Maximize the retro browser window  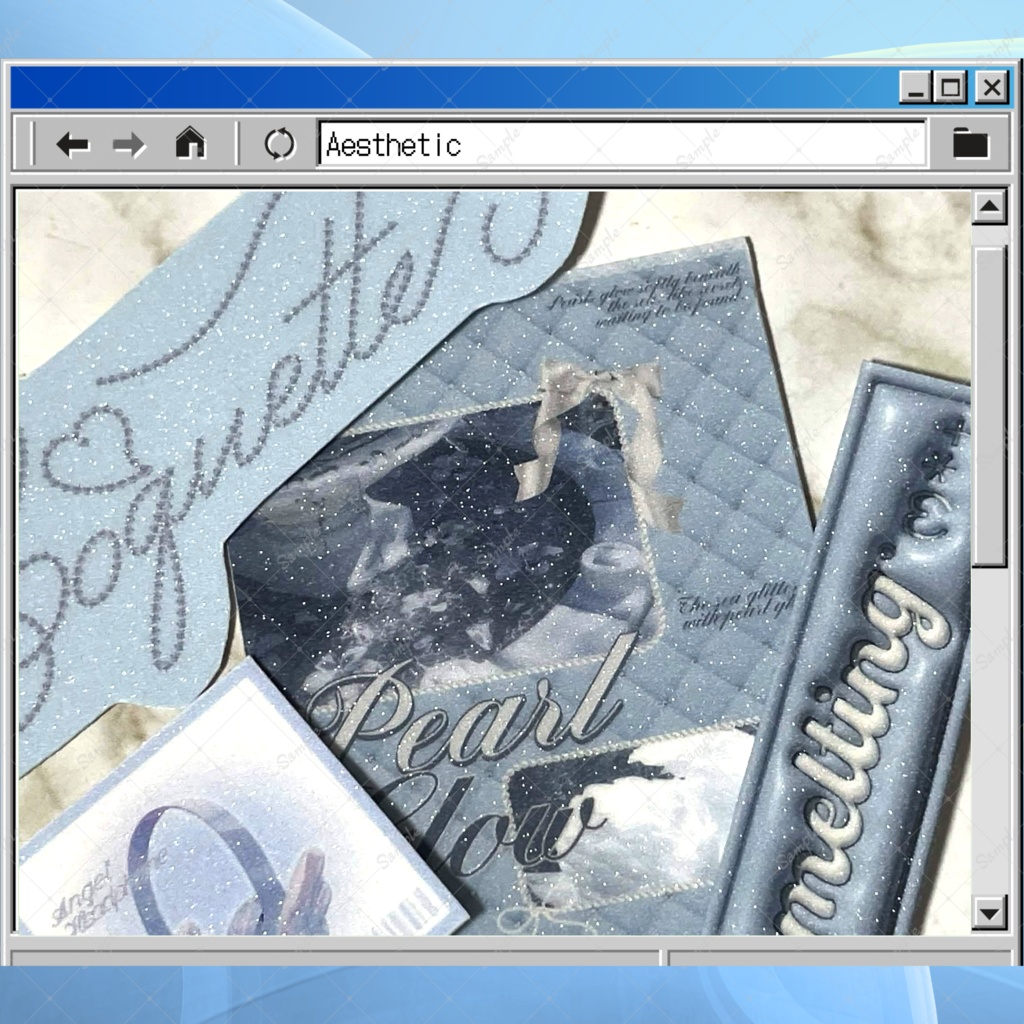950,87
